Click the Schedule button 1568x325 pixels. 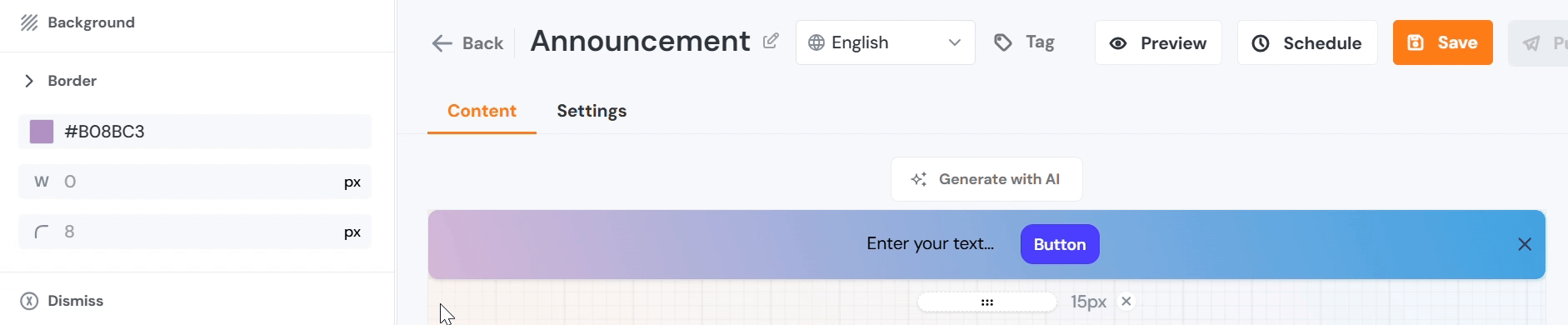click(1307, 42)
